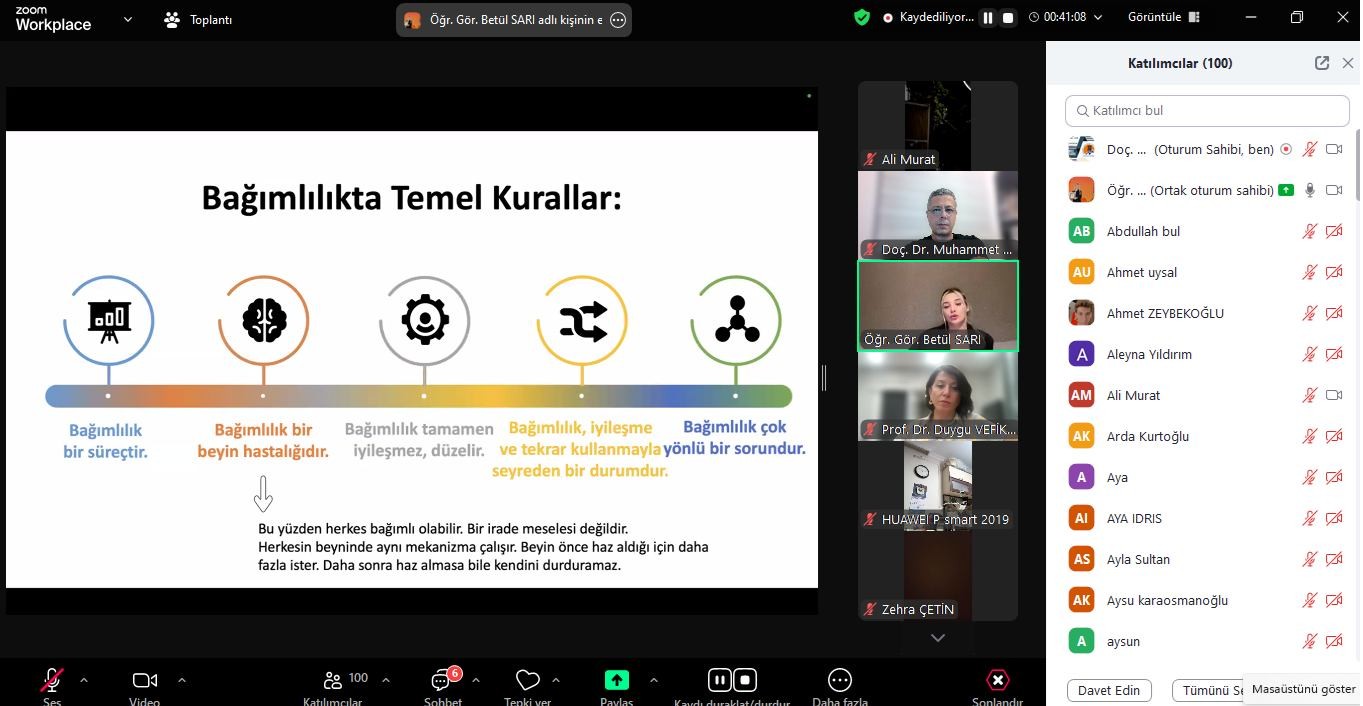Open the Zoom Workplace dropdown chevron
The image size is (1363, 706).
coord(127,19)
